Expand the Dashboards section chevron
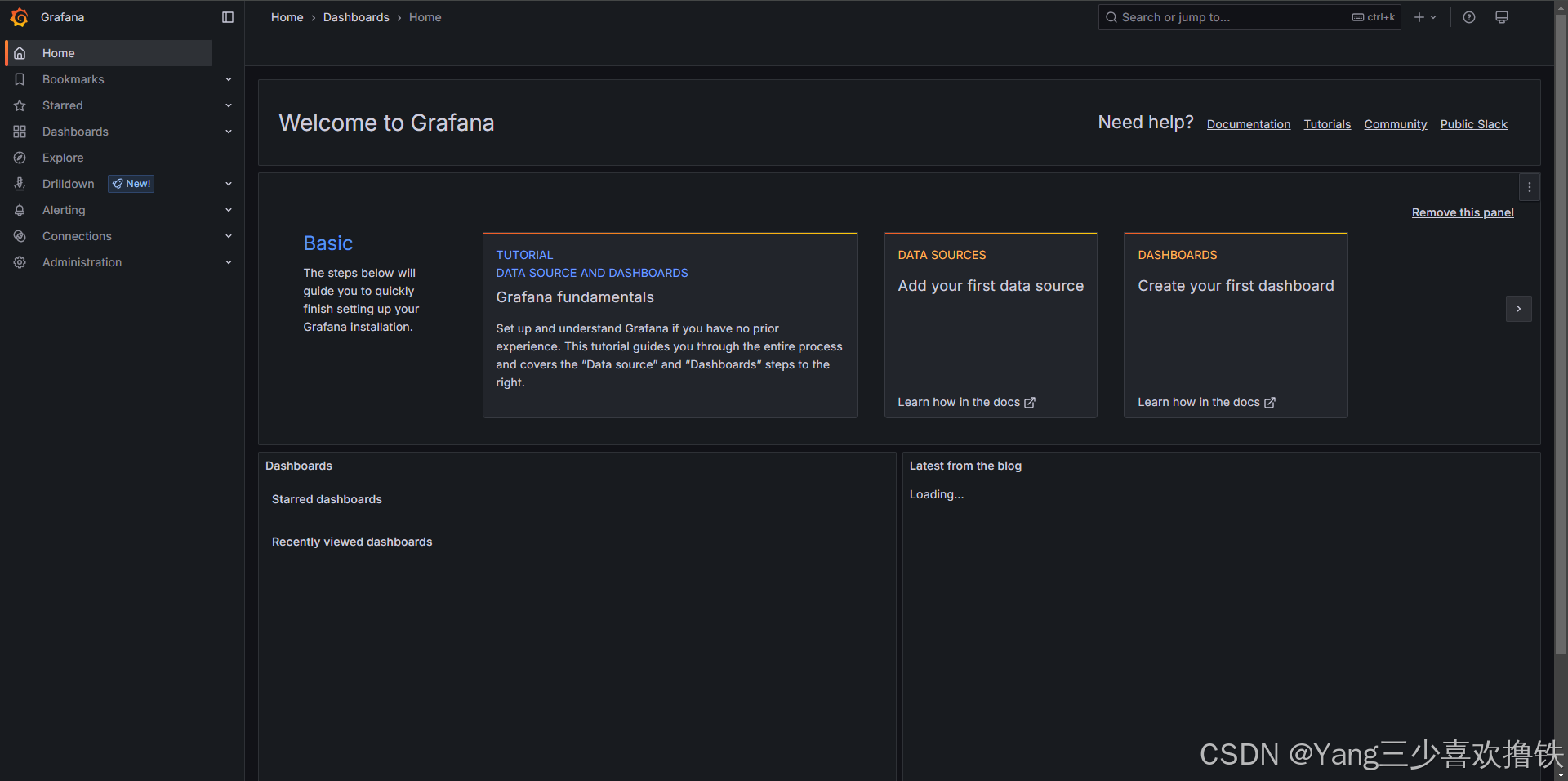The height and width of the screenshot is (781, 1568). (x=229, y=132)
